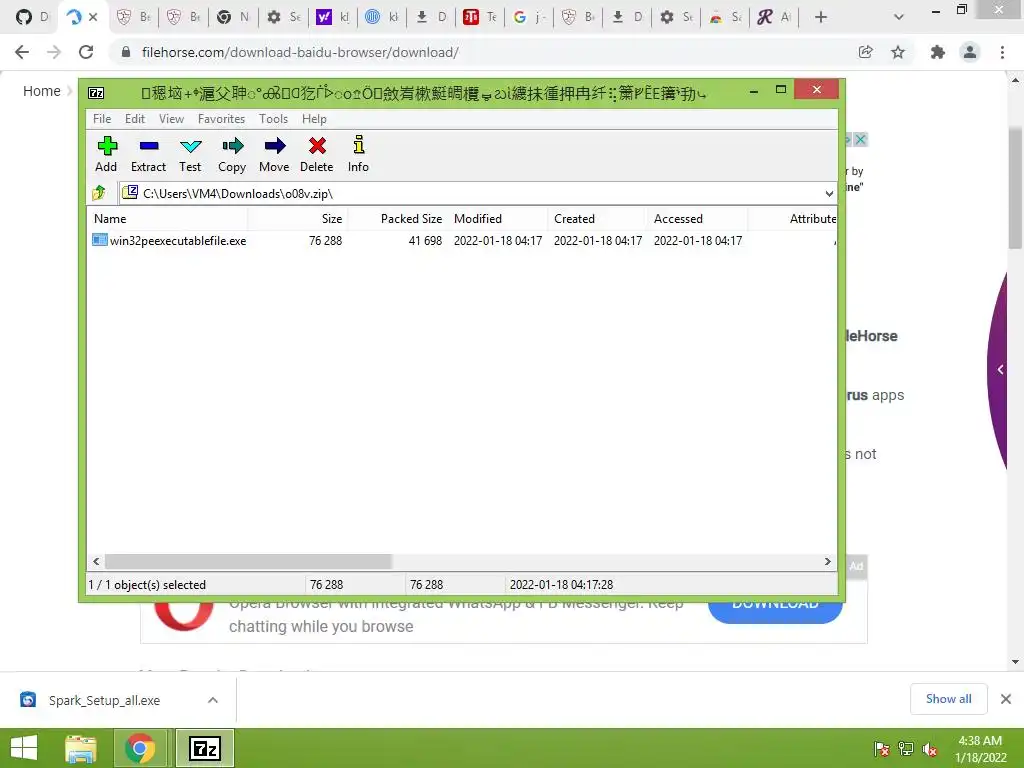This screenshot has height=768, width=1024.
Task: Expand the purple side panel chevron
Action: pos(1000,370)
